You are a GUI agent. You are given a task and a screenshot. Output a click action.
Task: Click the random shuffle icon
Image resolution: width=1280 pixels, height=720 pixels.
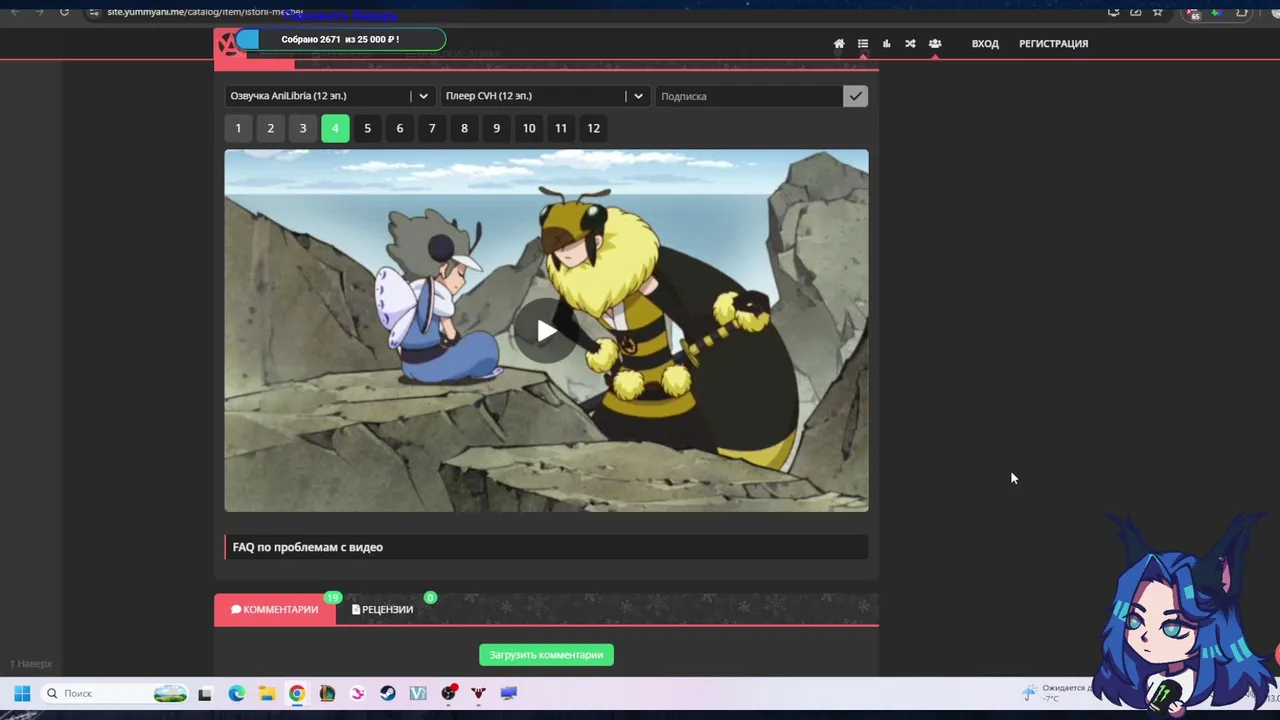[x=910, y=44]
